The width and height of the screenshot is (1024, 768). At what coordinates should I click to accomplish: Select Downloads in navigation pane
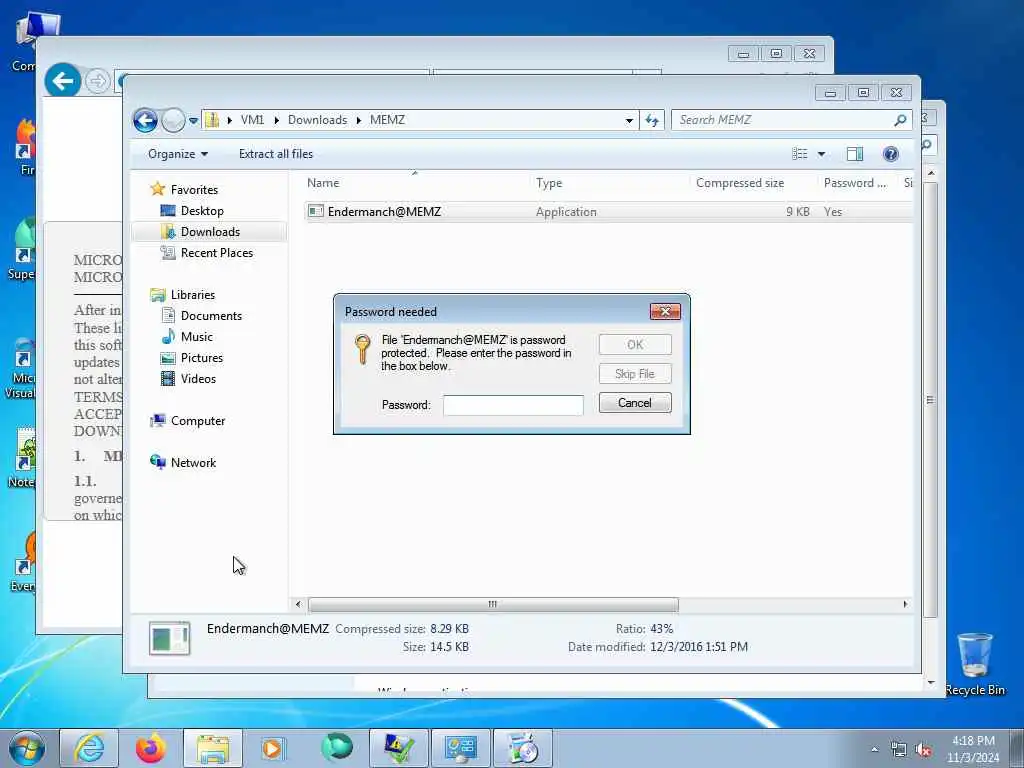[209, 232]
